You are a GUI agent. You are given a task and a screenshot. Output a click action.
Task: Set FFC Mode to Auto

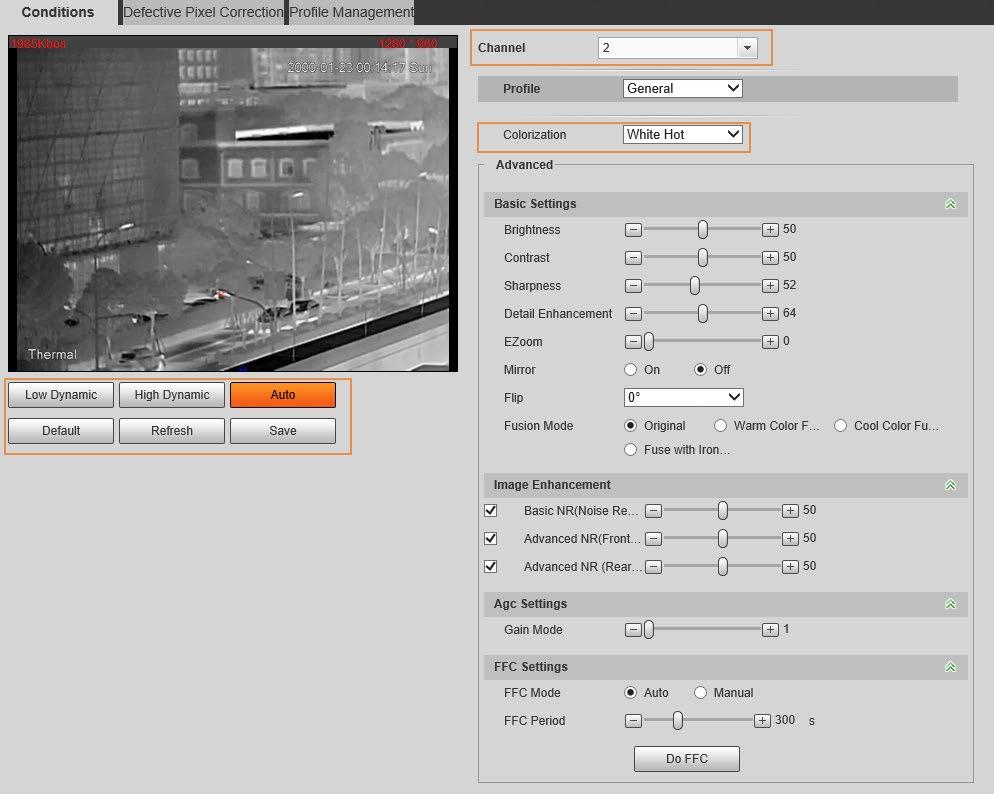(630, 693)
